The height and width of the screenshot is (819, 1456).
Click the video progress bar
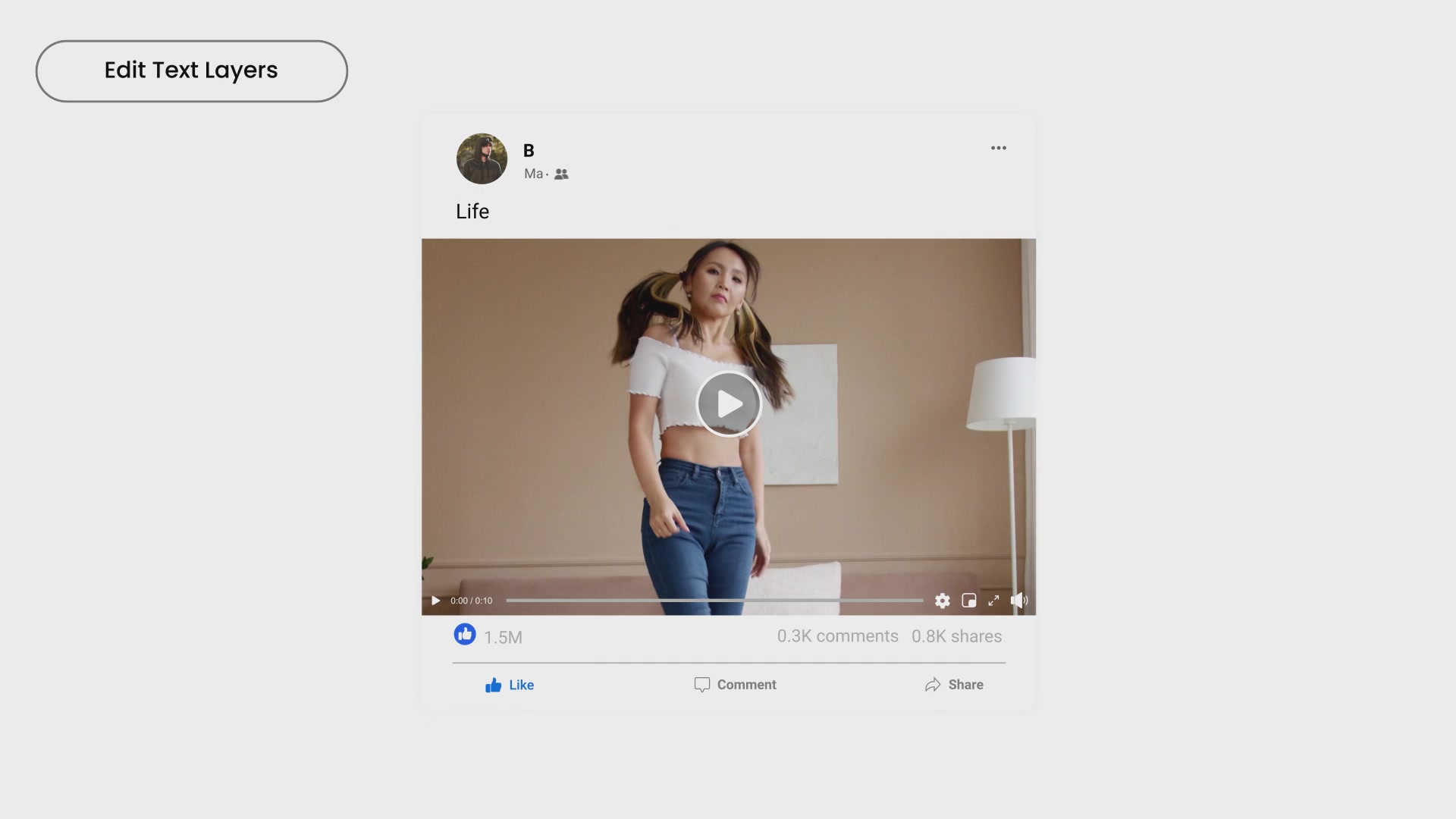714,601
